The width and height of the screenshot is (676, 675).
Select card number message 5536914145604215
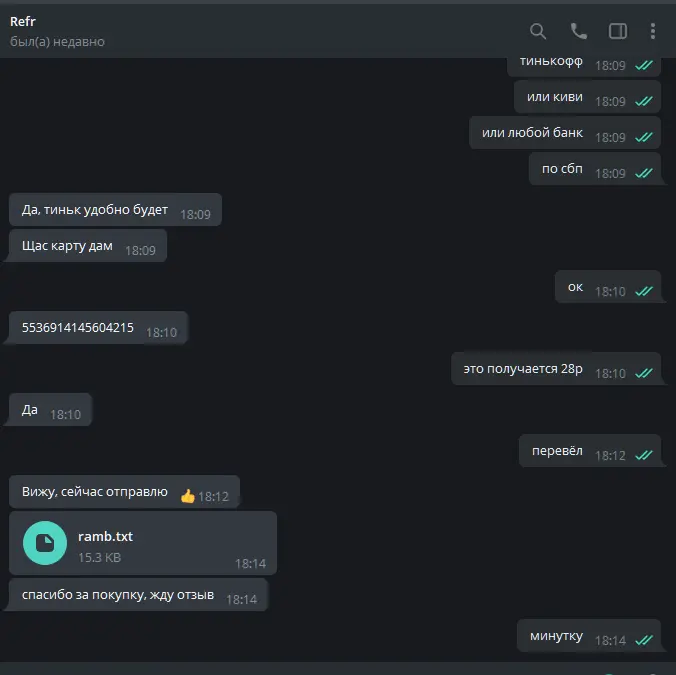(x=78, y=328)
